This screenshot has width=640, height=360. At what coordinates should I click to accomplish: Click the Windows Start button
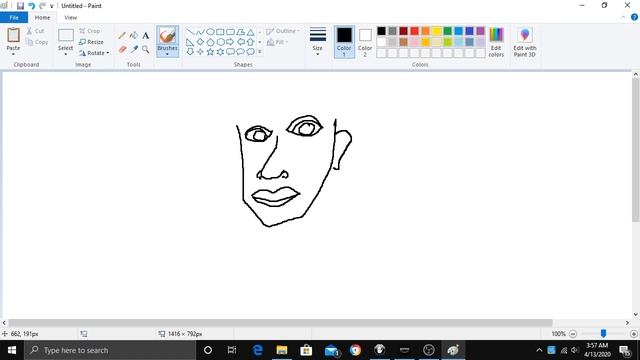click(12, 350)
